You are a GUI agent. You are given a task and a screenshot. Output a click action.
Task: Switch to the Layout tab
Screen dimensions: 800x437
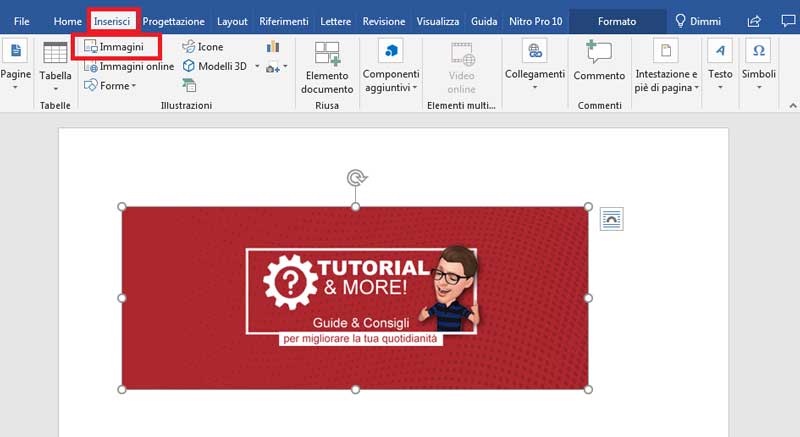coord(232,21)
